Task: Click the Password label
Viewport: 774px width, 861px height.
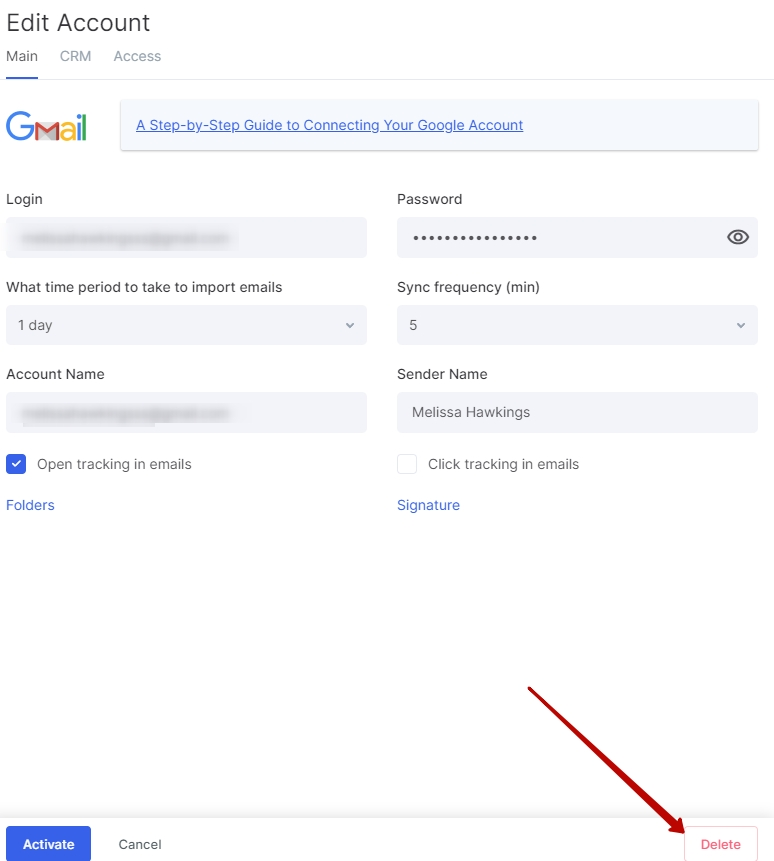Action: point(429,199)
